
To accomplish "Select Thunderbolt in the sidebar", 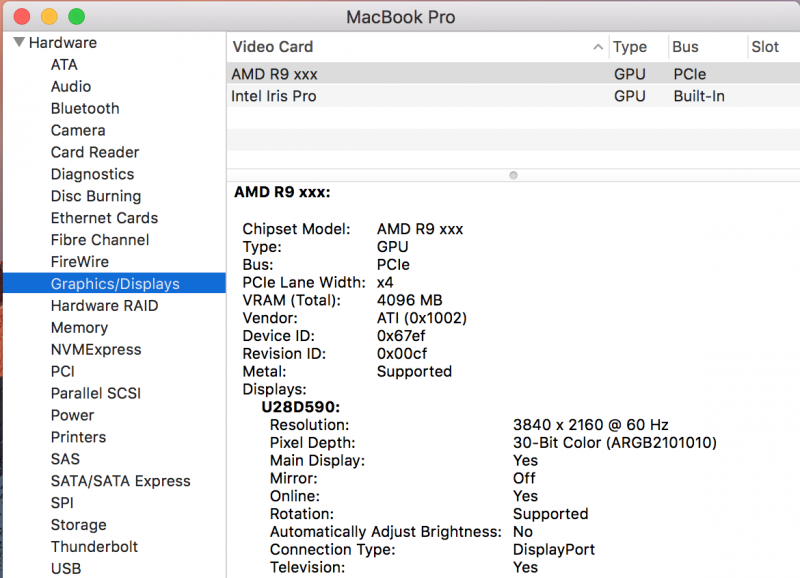I will tap(94, 547).
